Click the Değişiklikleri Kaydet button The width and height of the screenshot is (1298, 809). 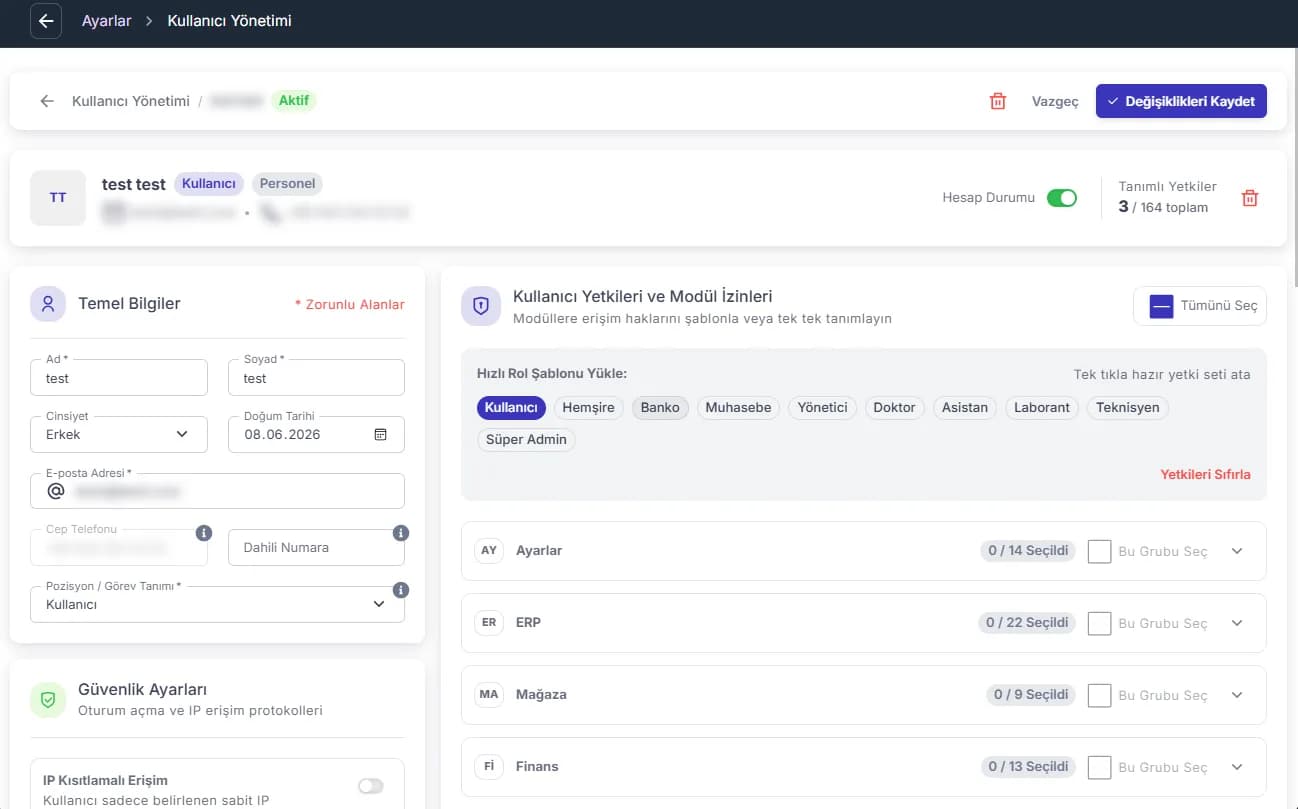[1181, 101]
